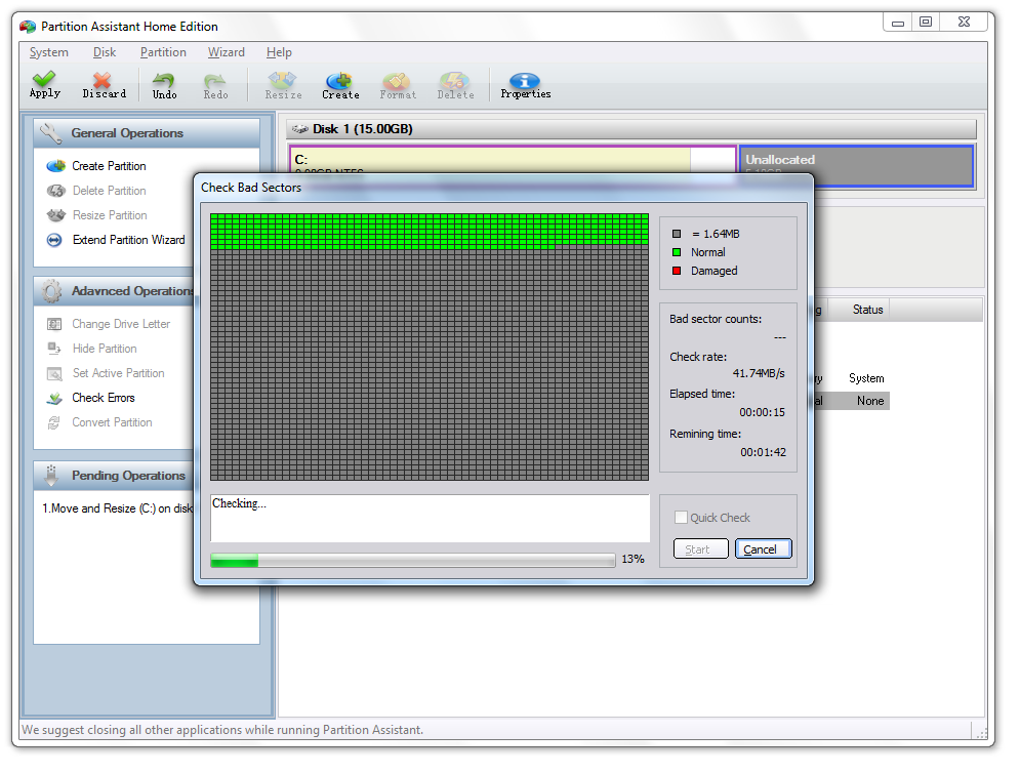Enable the Quick Check option
Viewport: 1020px width, 774px height.
click(679, 517)
